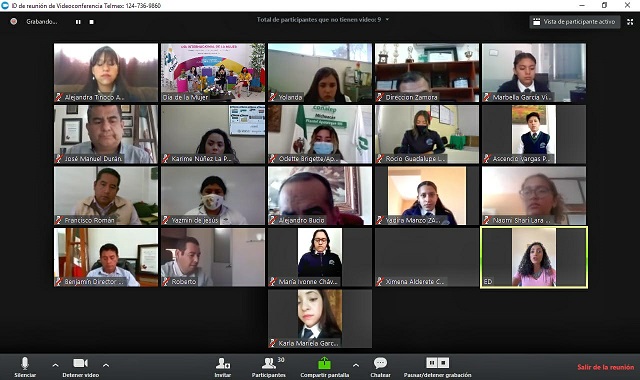Image resolution: width=640 pixels, height=380 pixels.
Task: Pause recording using top-left pause button
Action: 78,22
